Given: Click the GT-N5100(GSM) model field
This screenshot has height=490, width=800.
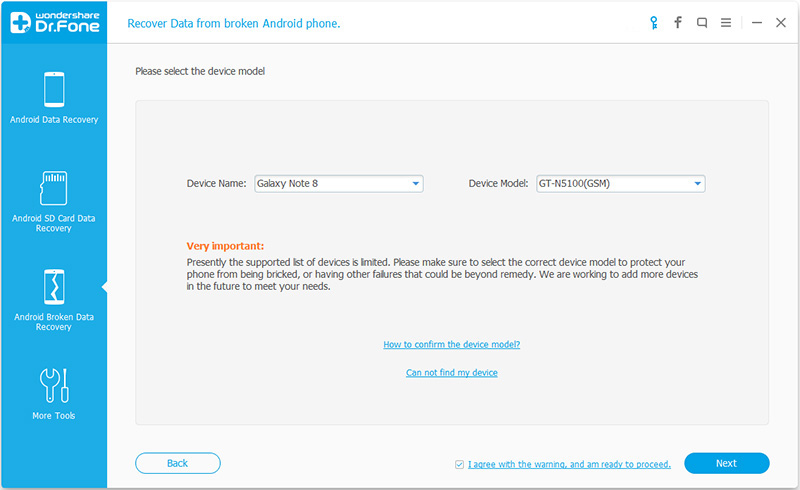Looking at the screenshot, I should (x=620, y=184).
